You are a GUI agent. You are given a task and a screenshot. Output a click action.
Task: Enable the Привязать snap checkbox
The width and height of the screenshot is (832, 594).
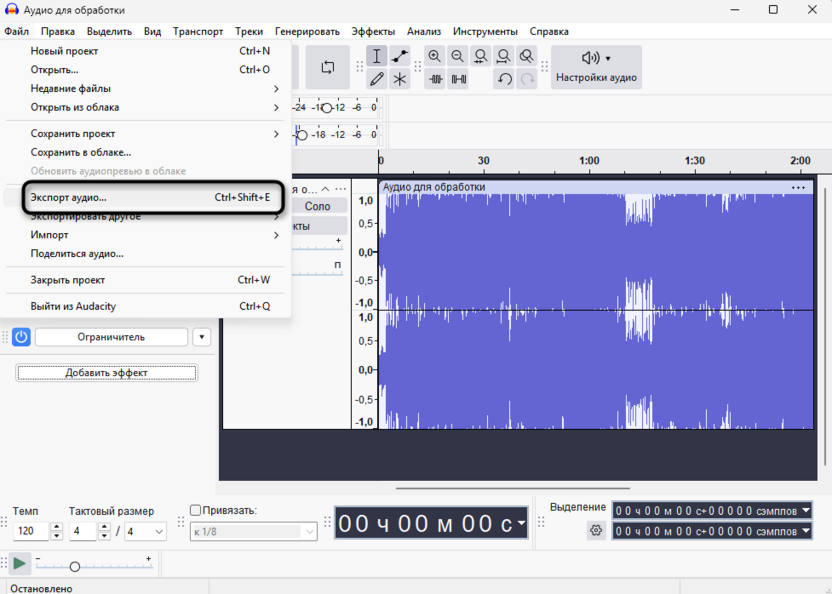click(195, 510)
